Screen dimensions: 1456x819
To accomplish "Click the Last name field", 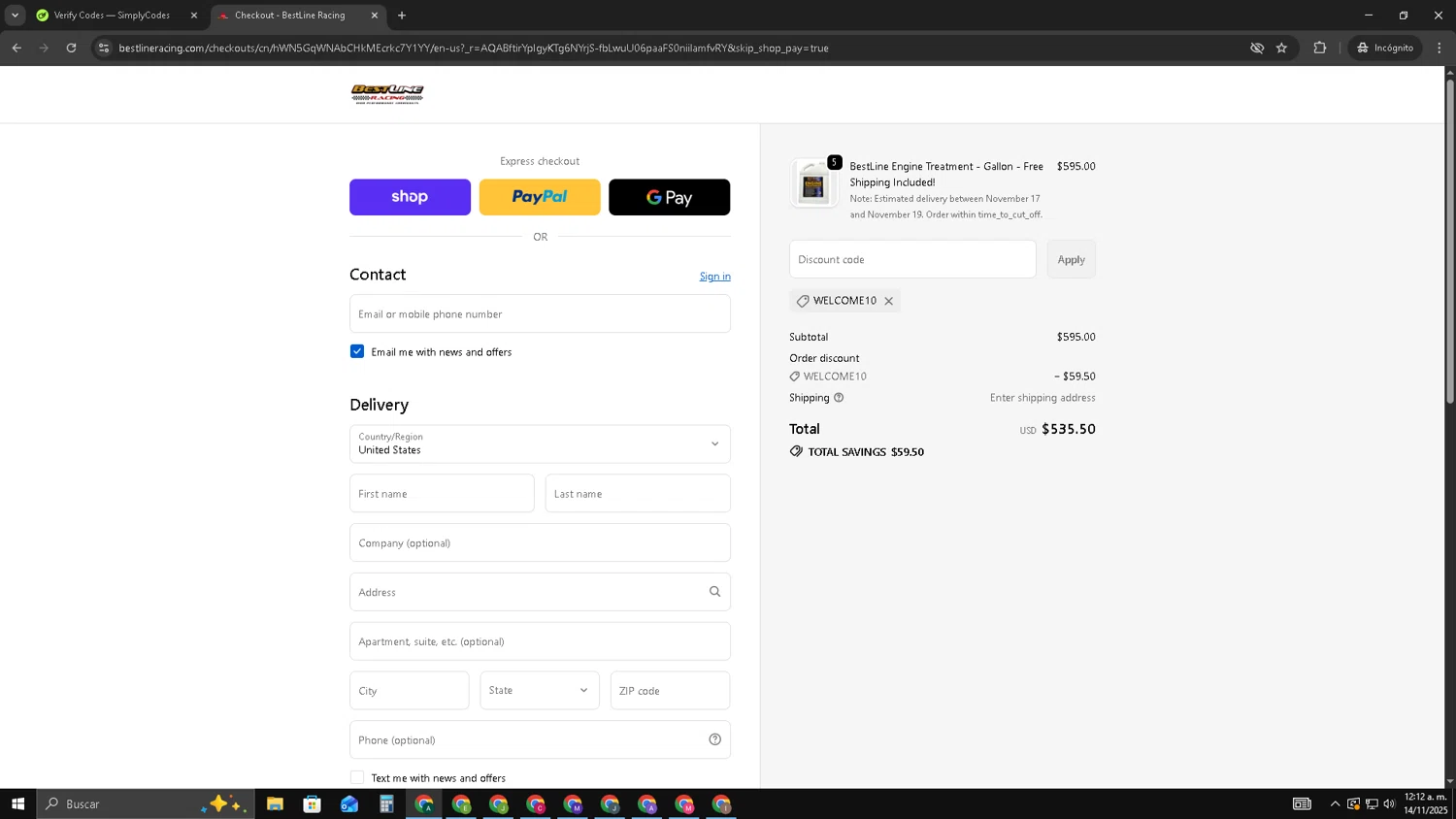I will 638,493.
